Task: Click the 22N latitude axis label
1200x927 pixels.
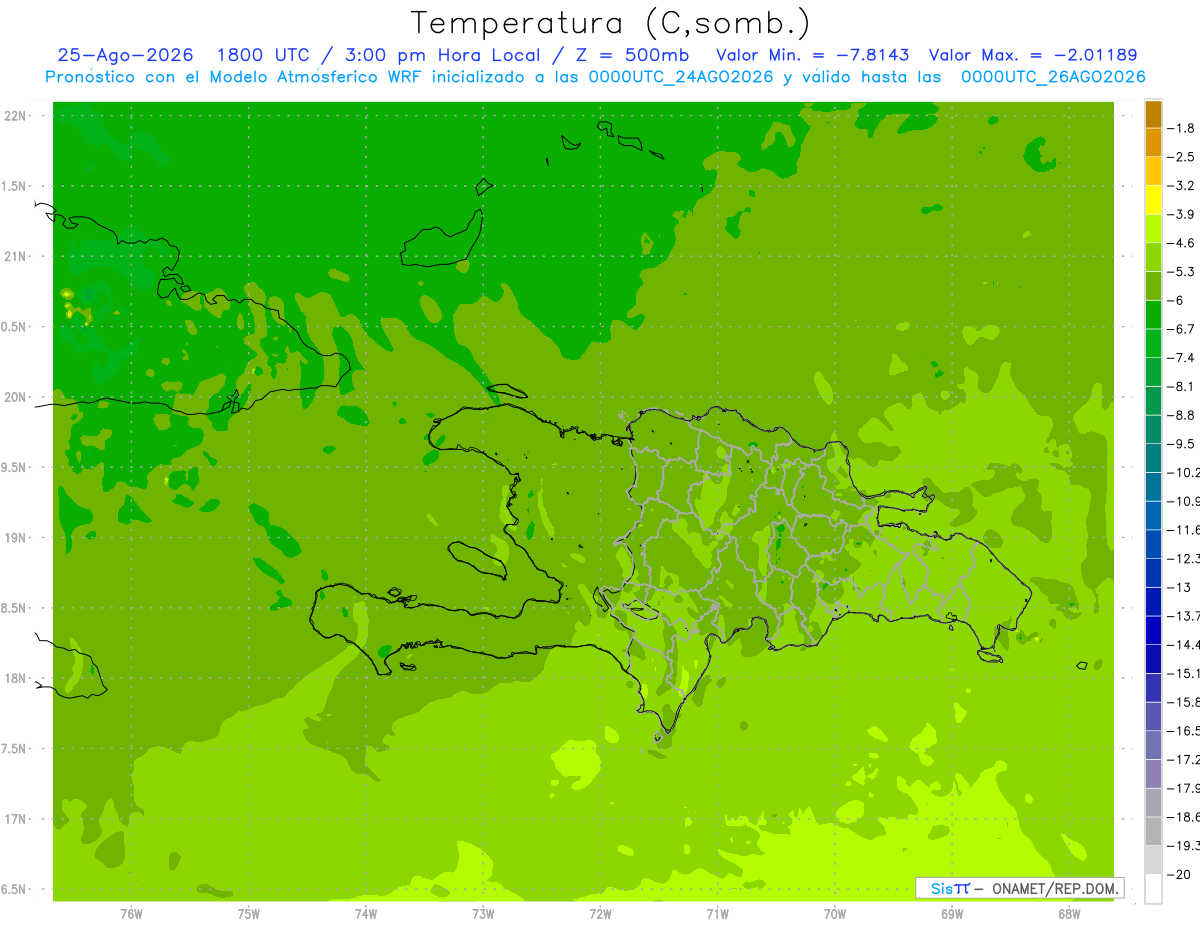Action: [x=17, y=116]
